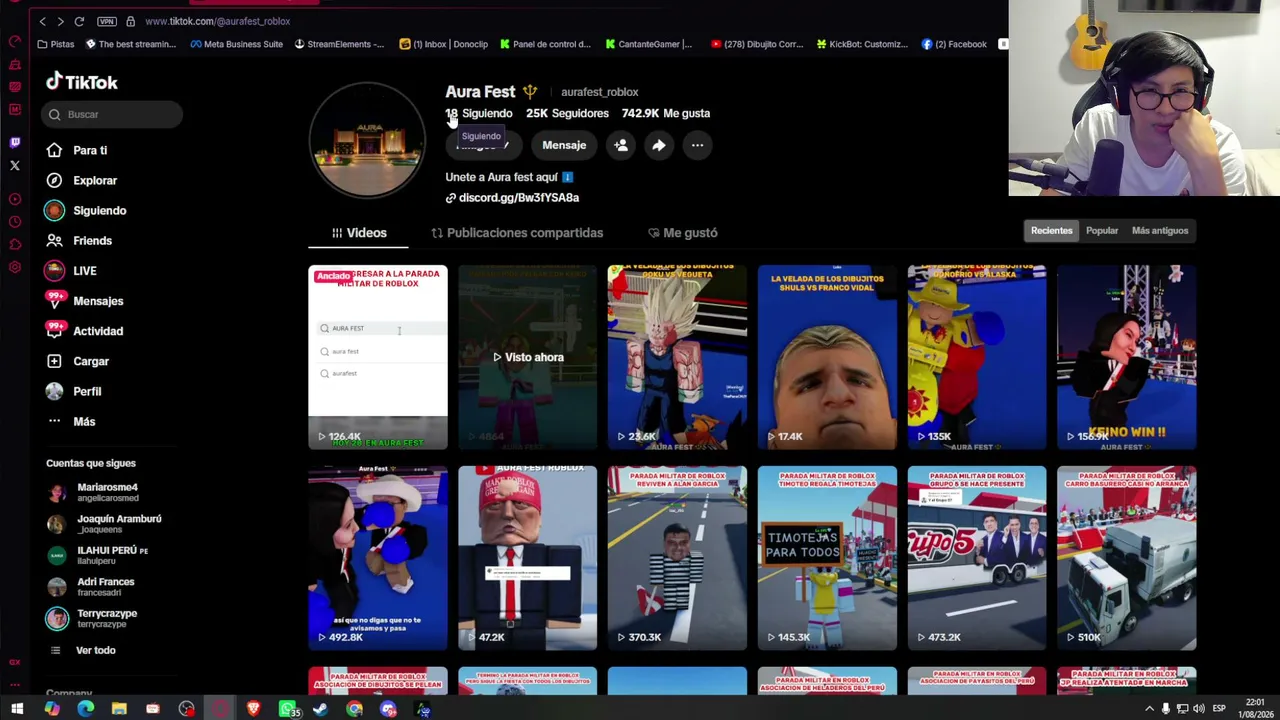Viewport: 1280px width, 720px height.
Task: Toggle the browser VPN badge
Action: [106, 21]
